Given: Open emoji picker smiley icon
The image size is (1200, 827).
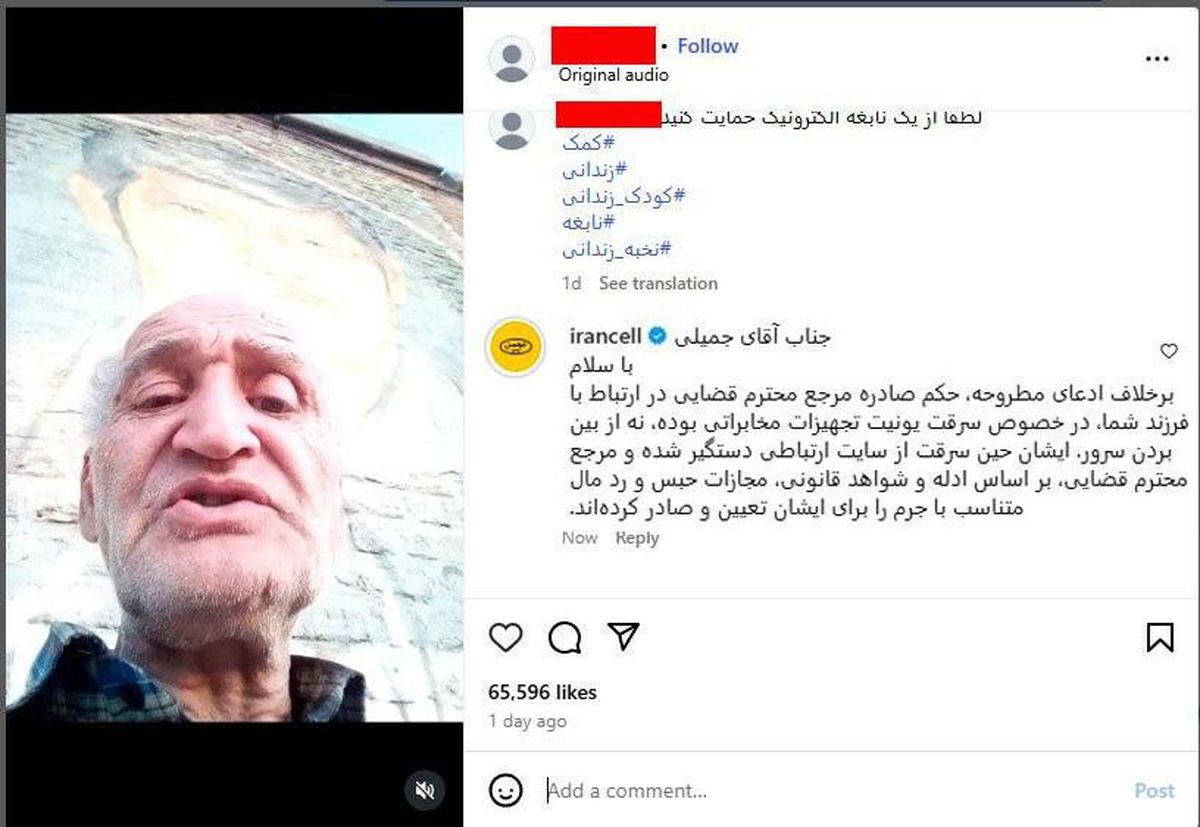Looking at the screenshot, I should 506,790.
